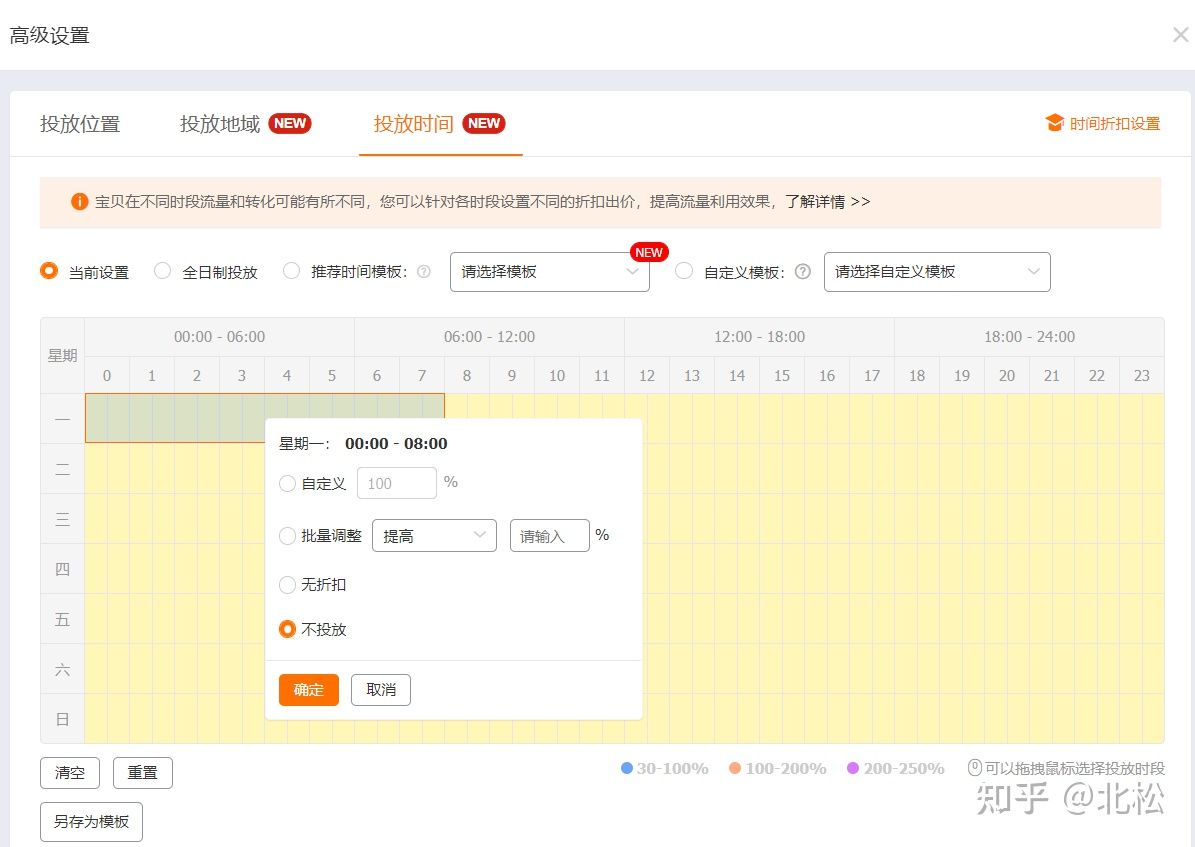
Task: Click the purple 200-250% legend dot
Action: [x=853, y=768]
